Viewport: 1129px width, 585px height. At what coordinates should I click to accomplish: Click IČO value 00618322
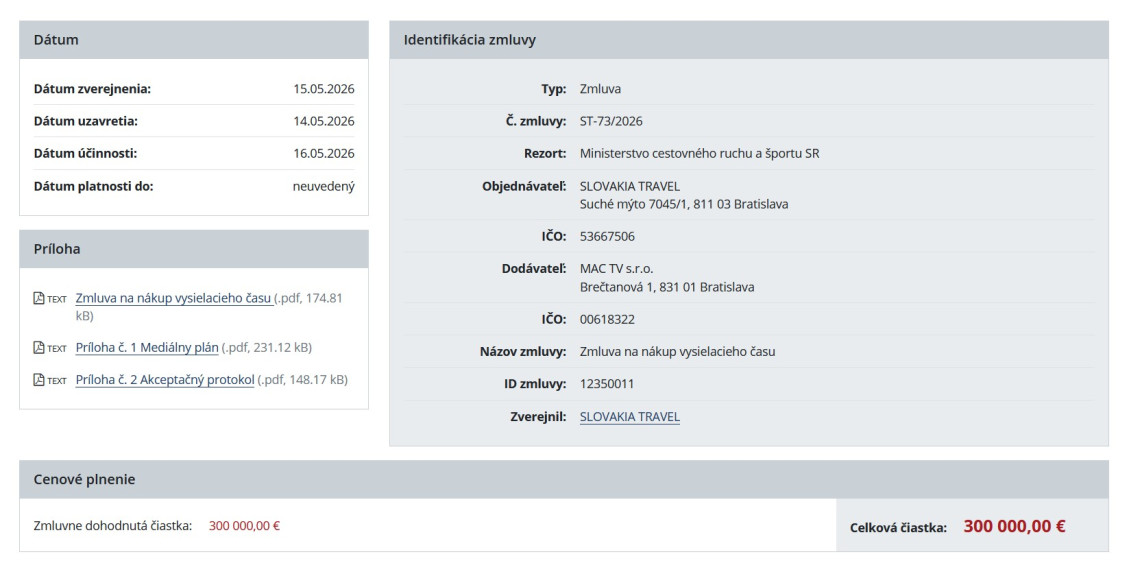[607, 319]
